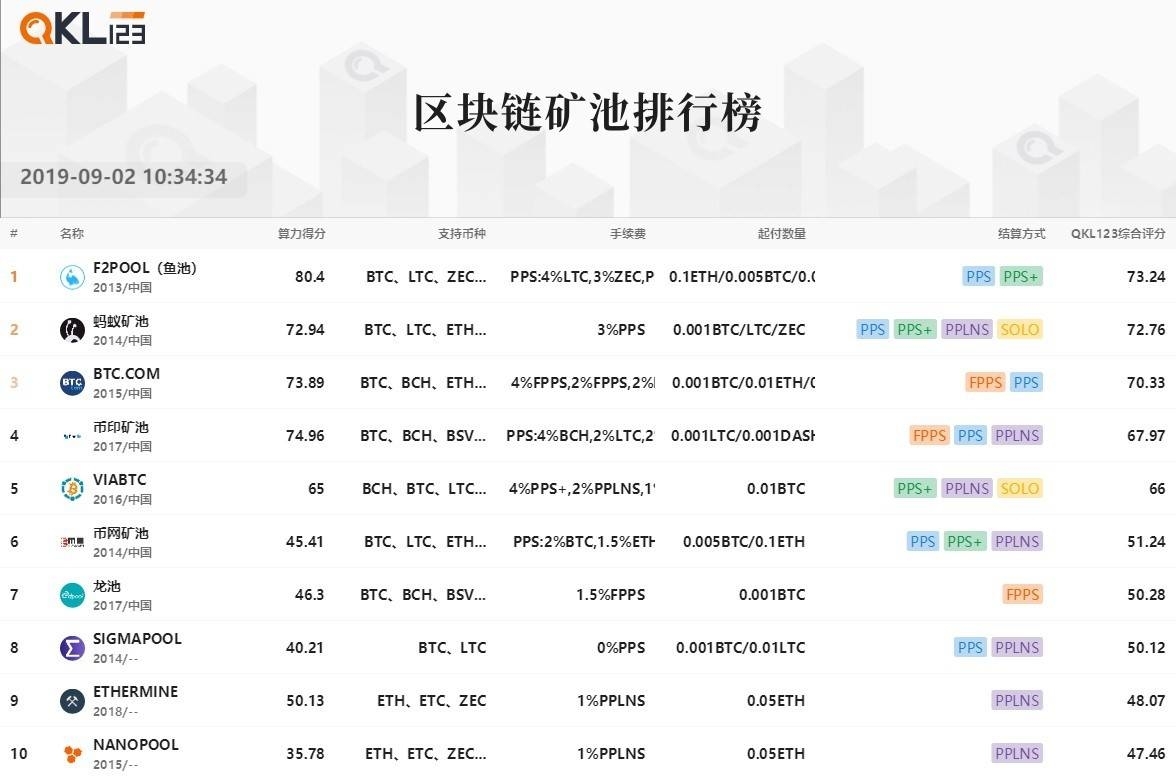This screenshot has width=1176, height=776.
Task: Click the SOLO tag in 蚂蚁矿池 row
Action: [x=1019, y=329]
